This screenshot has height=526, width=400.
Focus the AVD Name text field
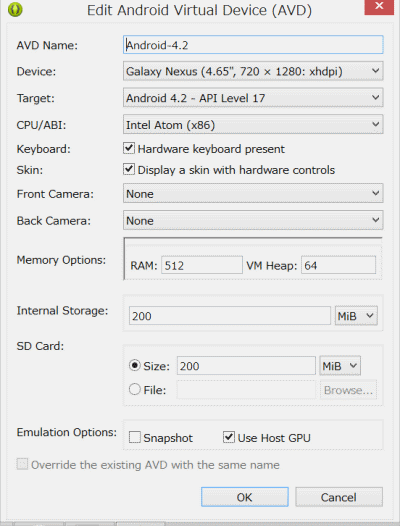point(253,45)
